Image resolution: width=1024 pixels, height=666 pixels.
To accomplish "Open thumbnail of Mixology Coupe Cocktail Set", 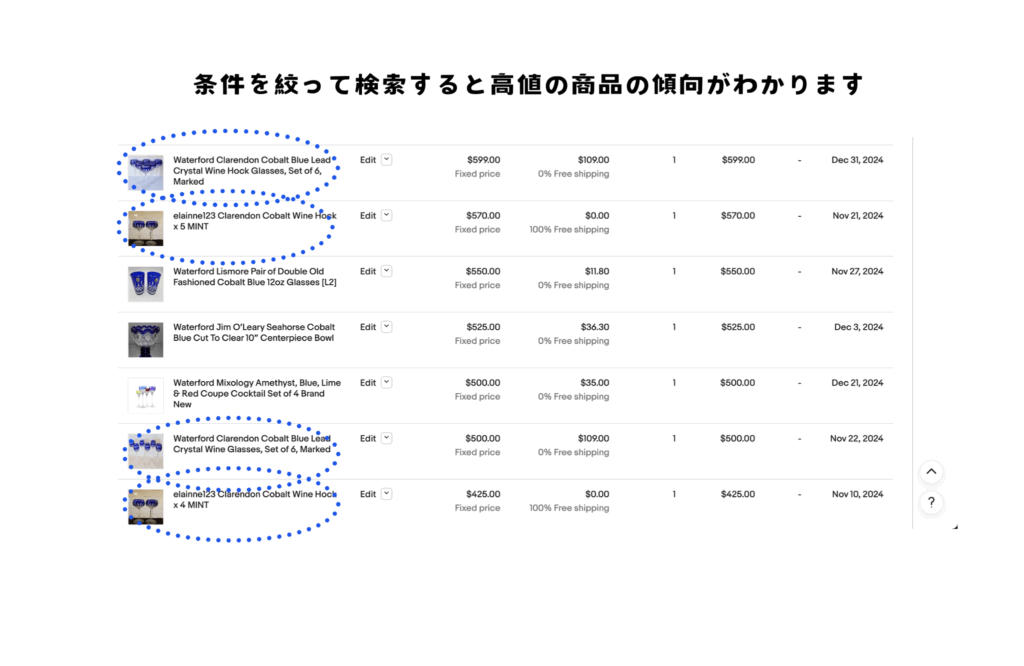I will point(146,395).
